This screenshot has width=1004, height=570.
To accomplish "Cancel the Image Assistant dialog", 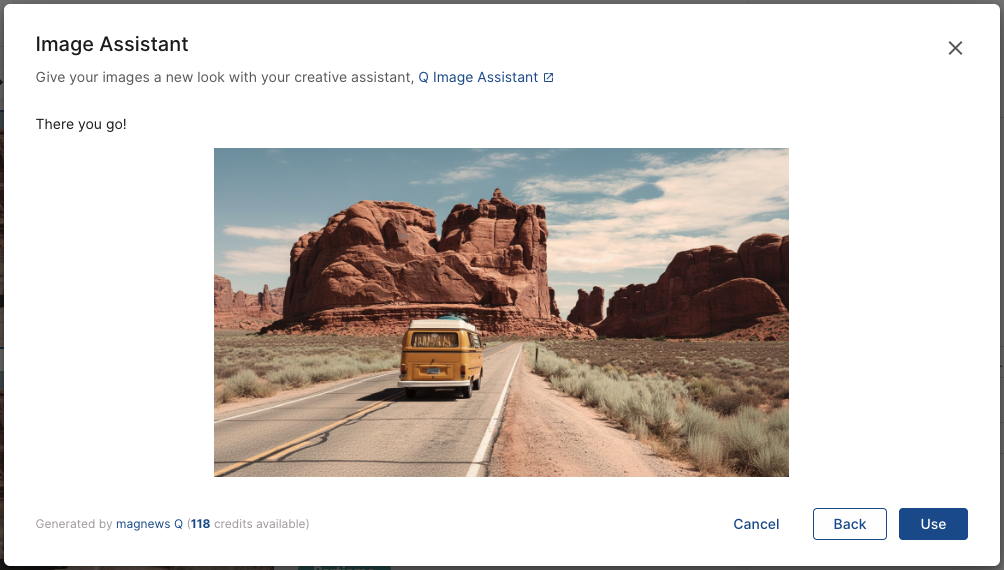I will [756, 524].
